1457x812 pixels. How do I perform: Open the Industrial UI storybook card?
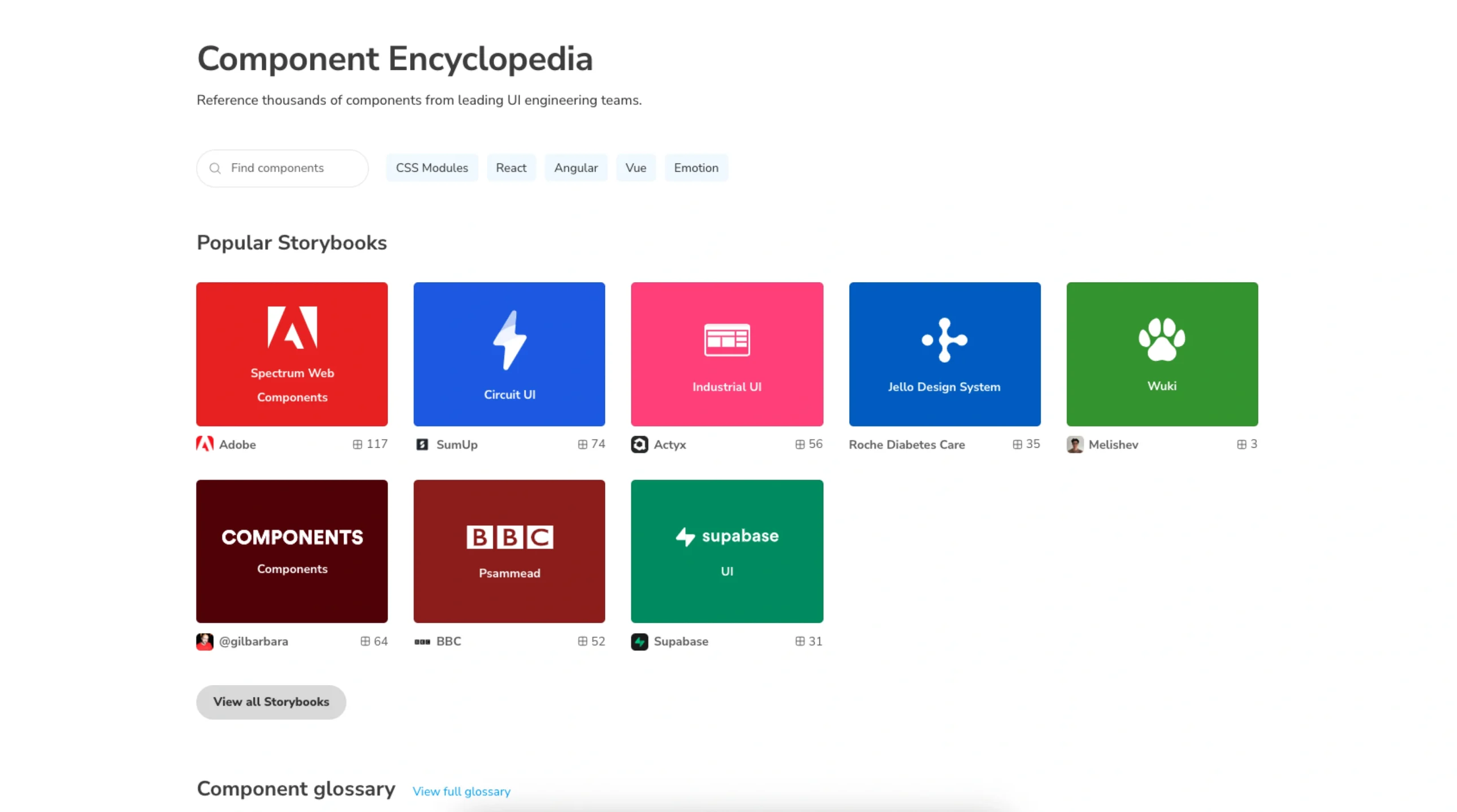727,354
